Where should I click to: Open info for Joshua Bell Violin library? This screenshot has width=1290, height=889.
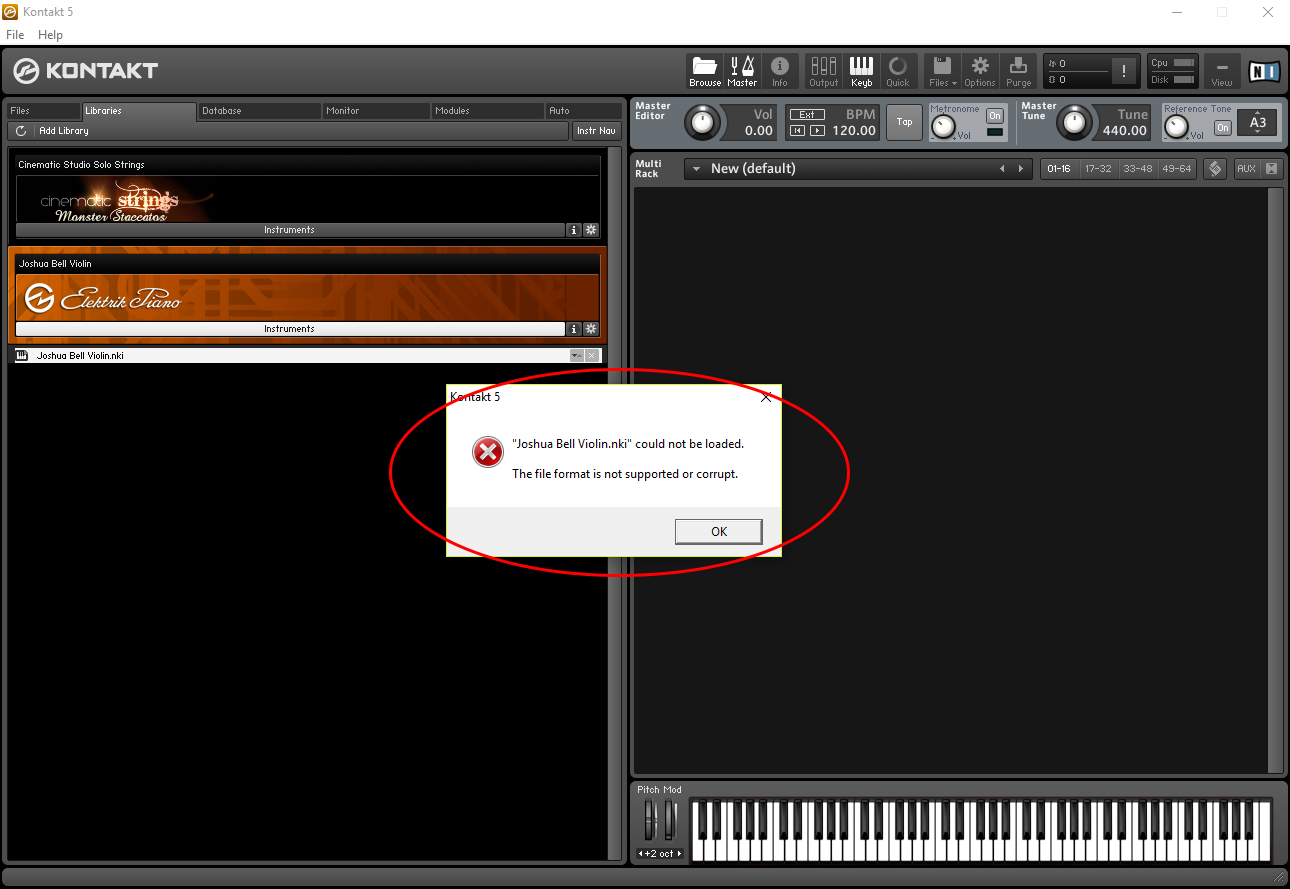click(x=574, y=329)
